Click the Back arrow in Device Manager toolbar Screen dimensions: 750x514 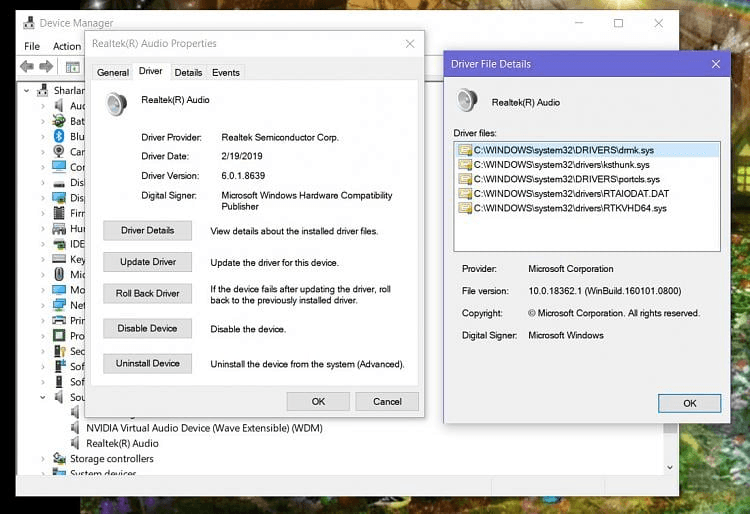point(27,66)
